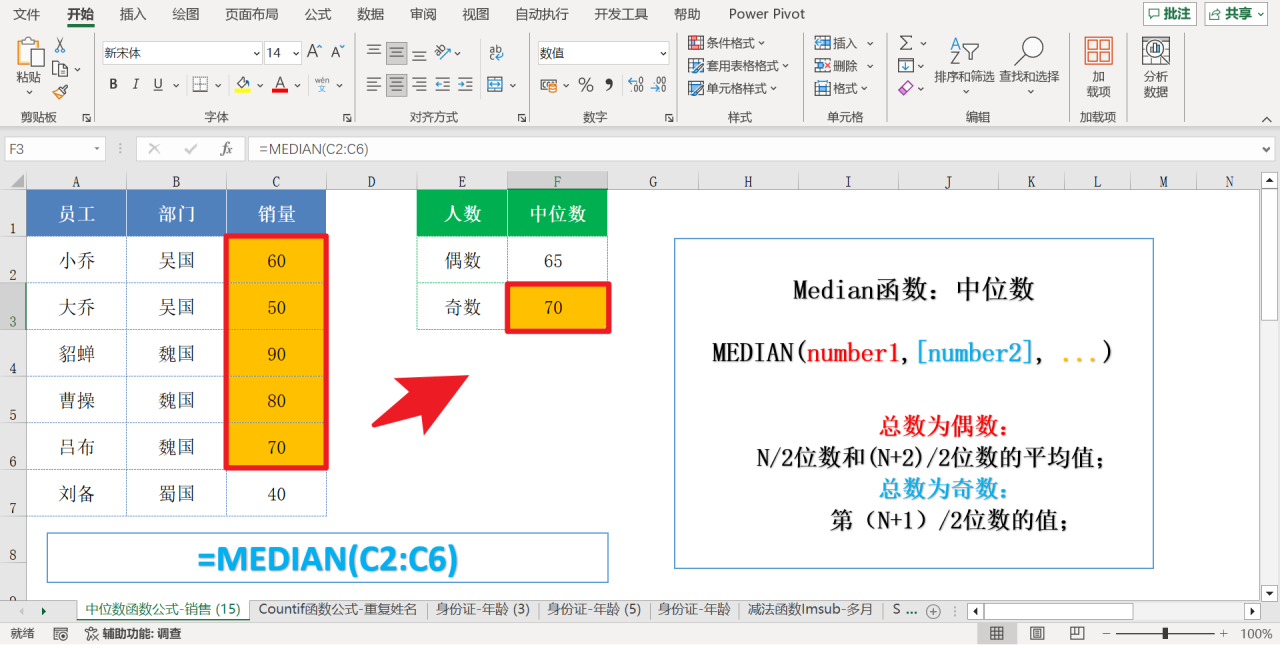
Task: Toggle middle vertical alignment
Action: 397,52
